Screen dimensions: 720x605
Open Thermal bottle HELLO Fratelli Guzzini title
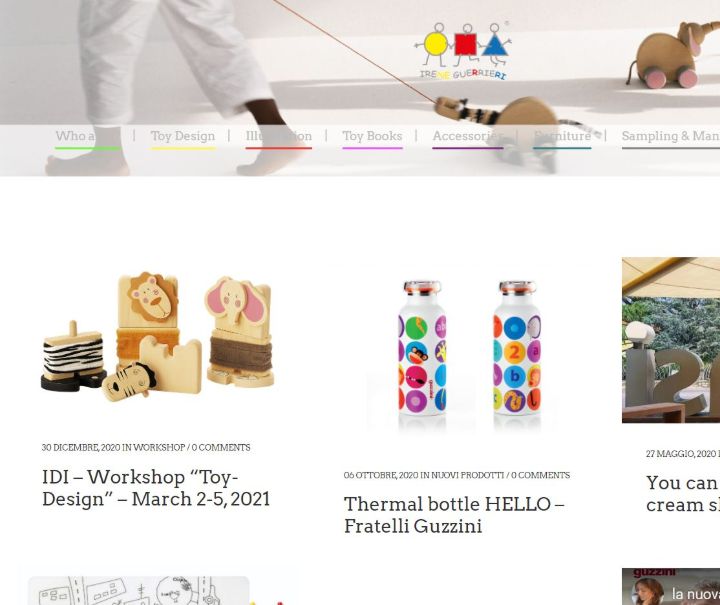tap(455, 515)
